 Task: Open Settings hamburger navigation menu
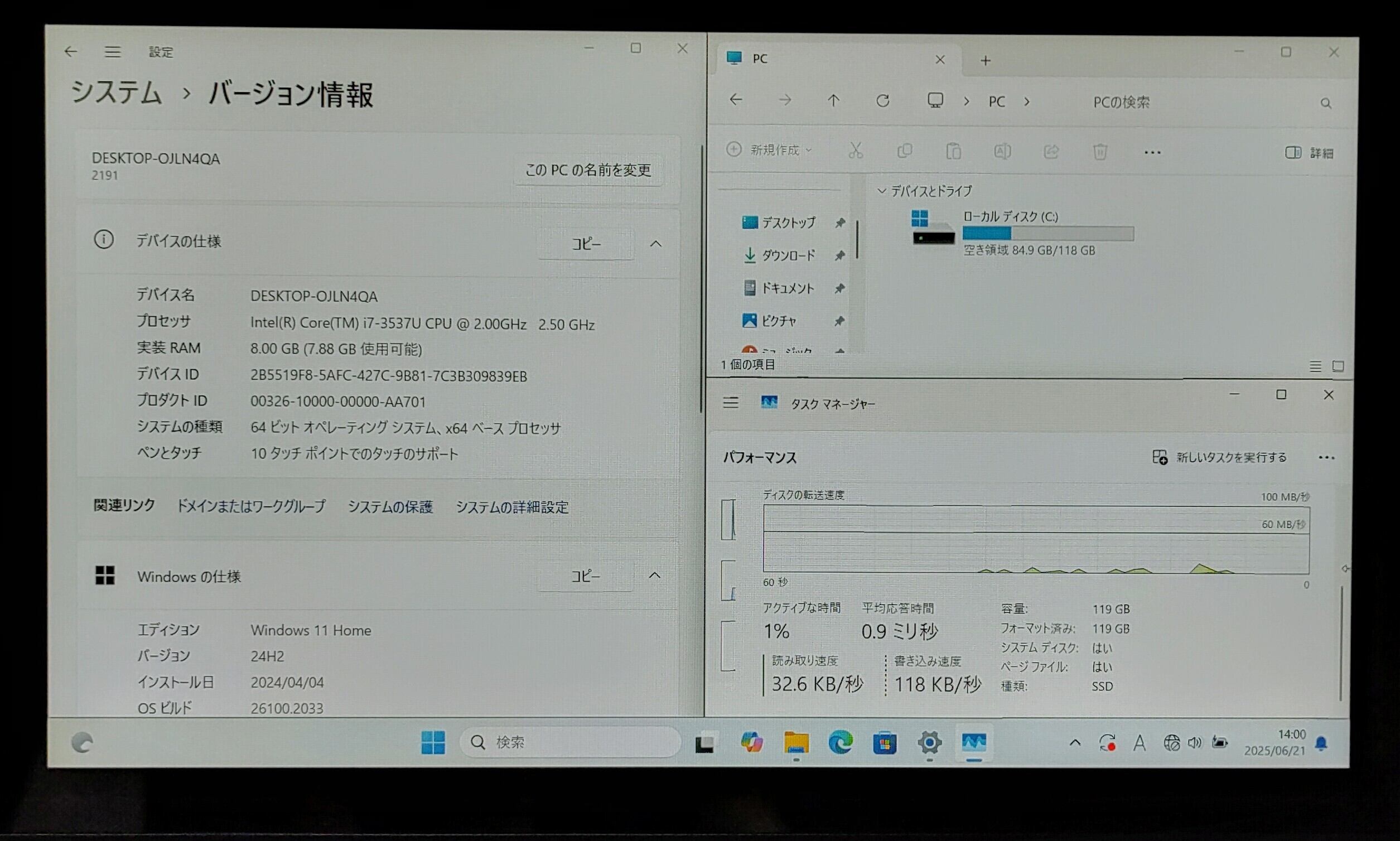113,52
